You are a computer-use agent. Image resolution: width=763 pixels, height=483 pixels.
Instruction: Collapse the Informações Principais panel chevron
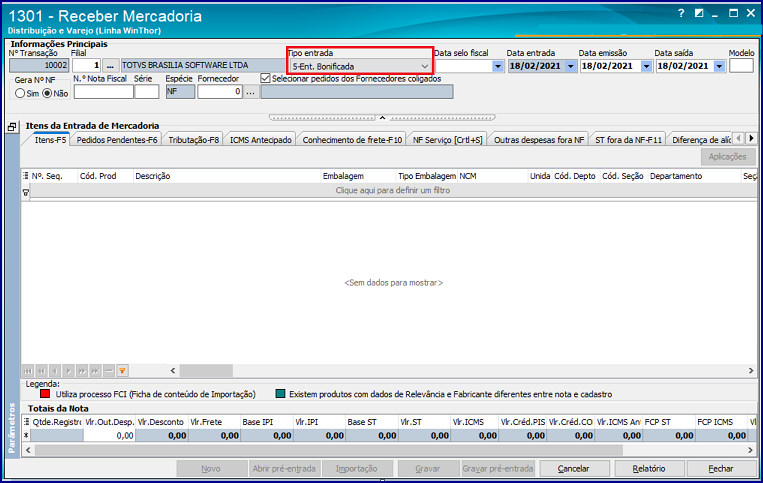[382, 118]
